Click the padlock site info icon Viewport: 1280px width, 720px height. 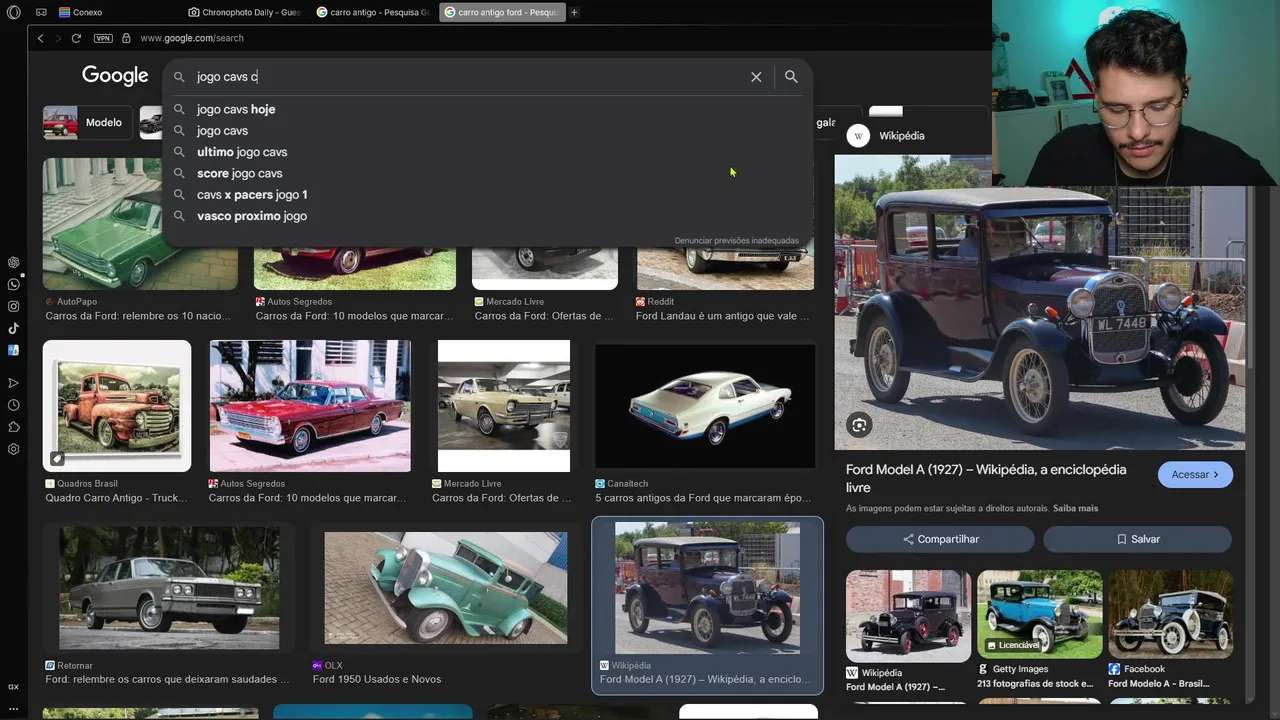pos(126,38)
